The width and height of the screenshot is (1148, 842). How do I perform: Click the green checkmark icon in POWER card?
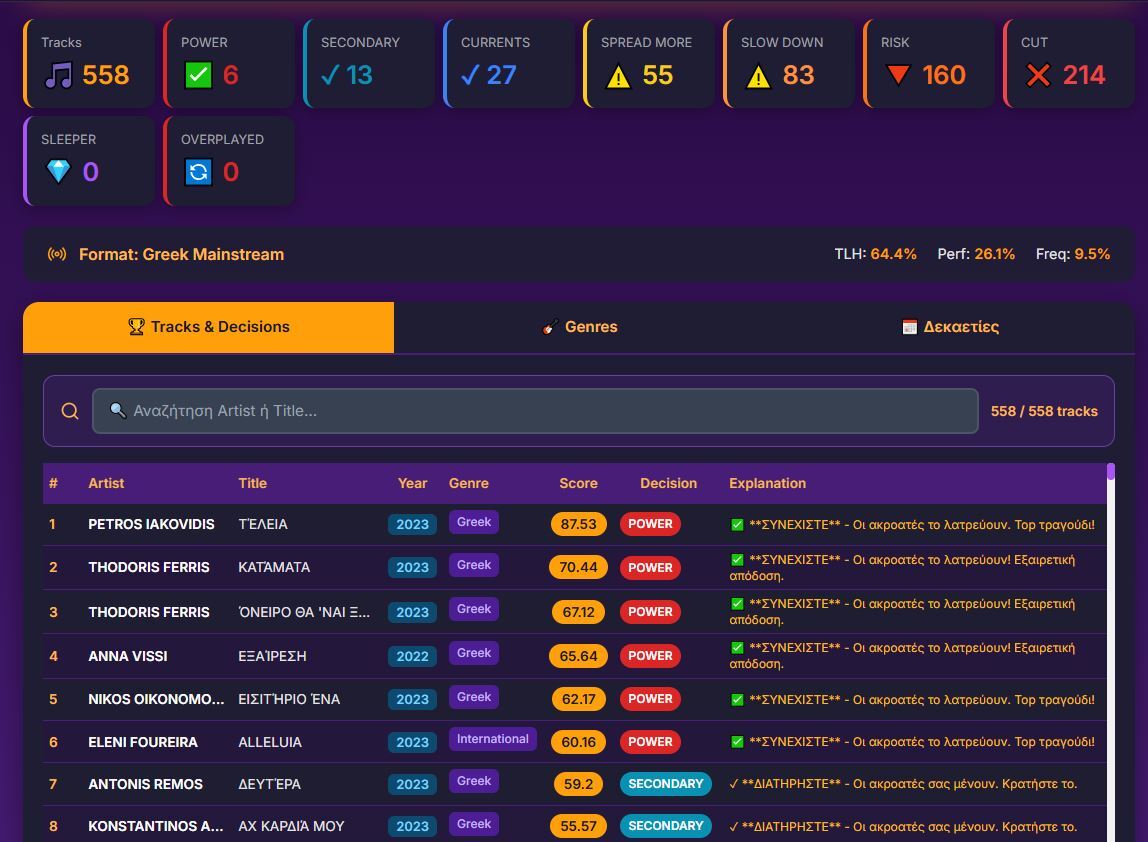click(198, 76)
